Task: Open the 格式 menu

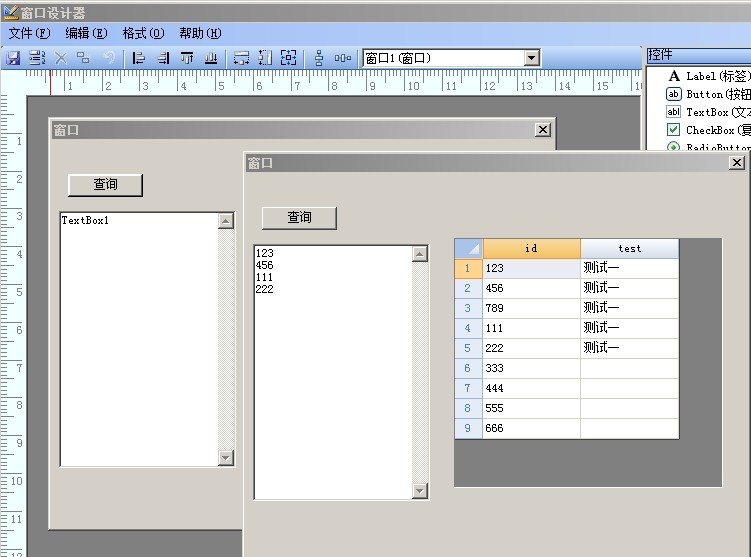Action: coord(143,33)
